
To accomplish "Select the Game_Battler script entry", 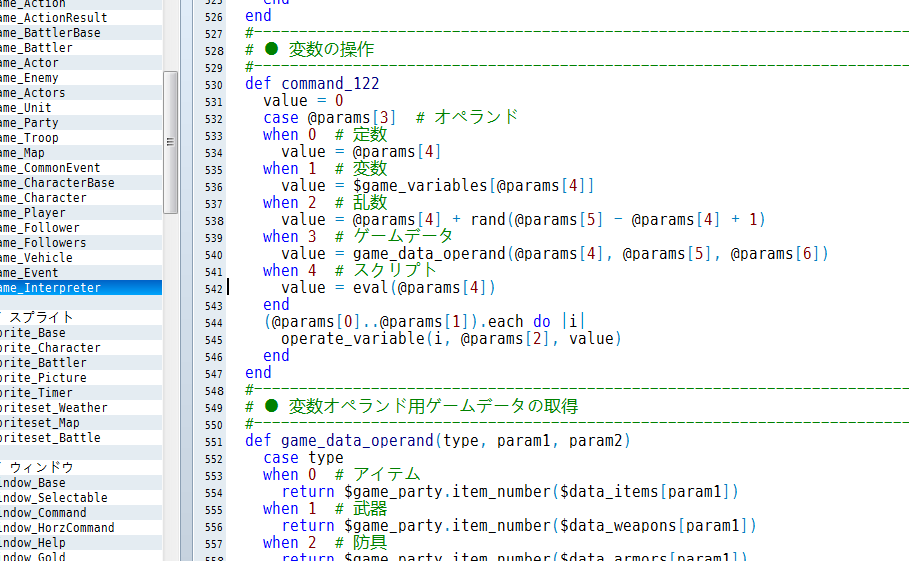I will 81,48.
